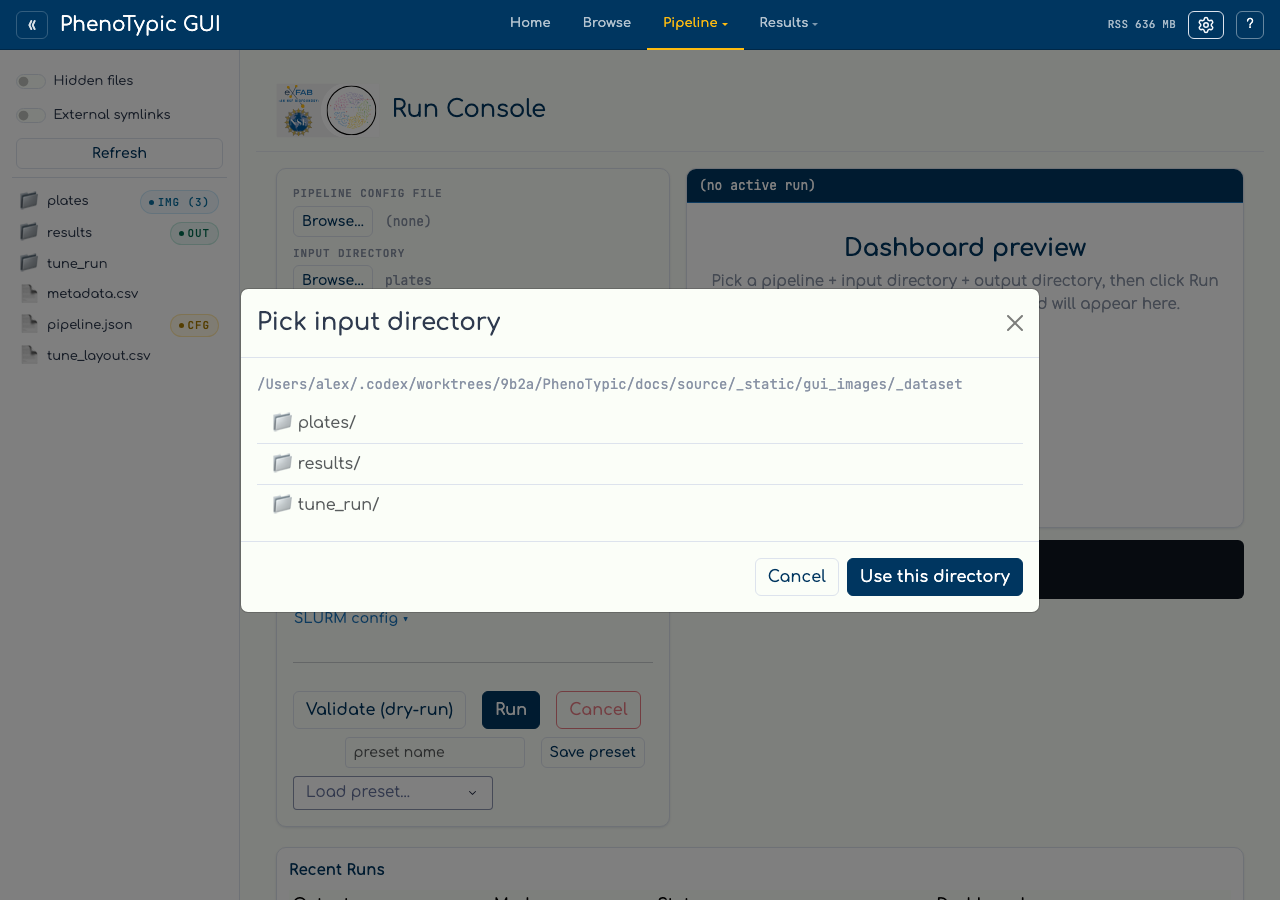Click the eXFAB logo image
Image resolution: width=1280 pixels, height=900 pixels.
click(x=299, y=110)
